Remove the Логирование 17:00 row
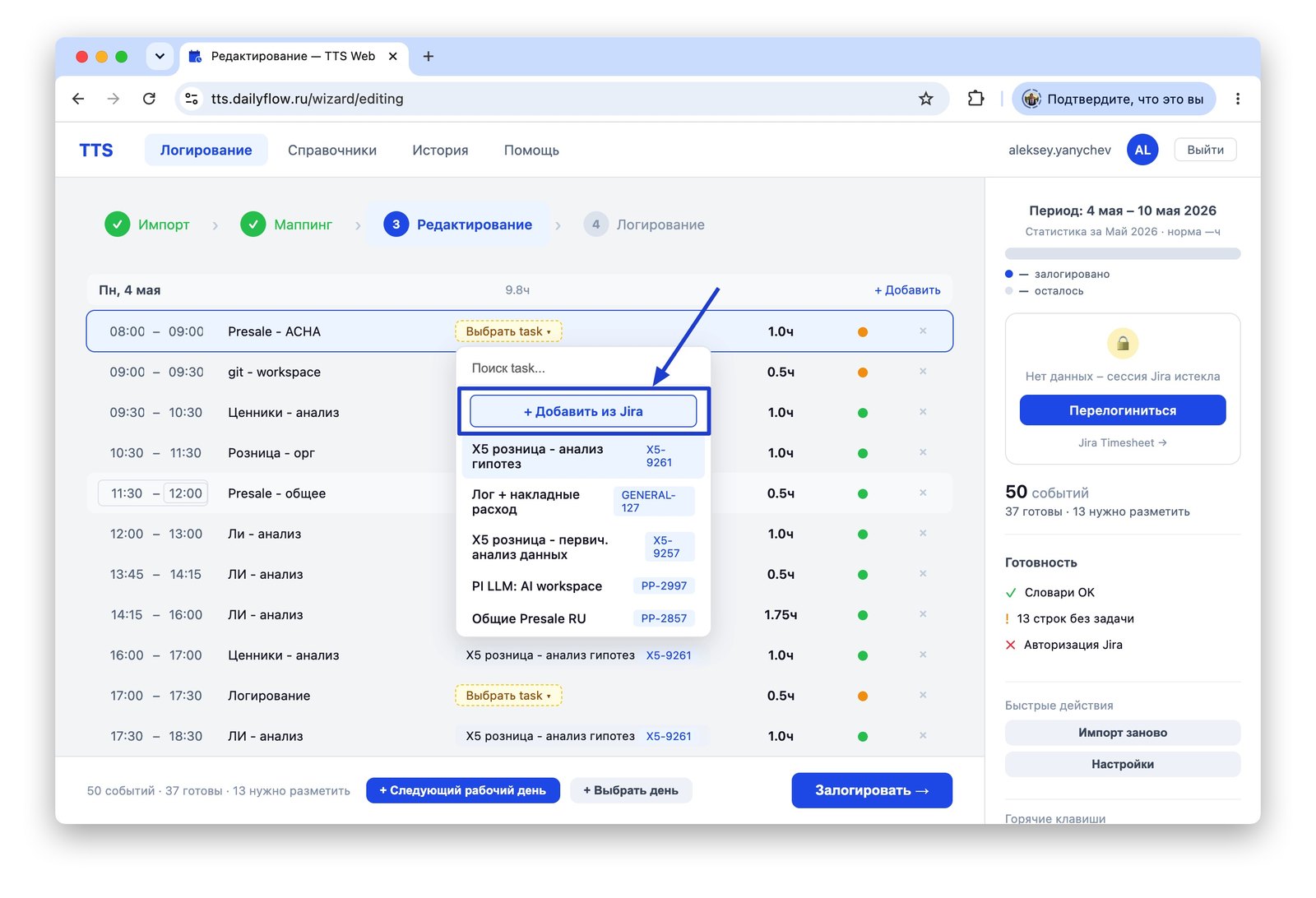The image size is (1316, 898). [x=923, y=695]
